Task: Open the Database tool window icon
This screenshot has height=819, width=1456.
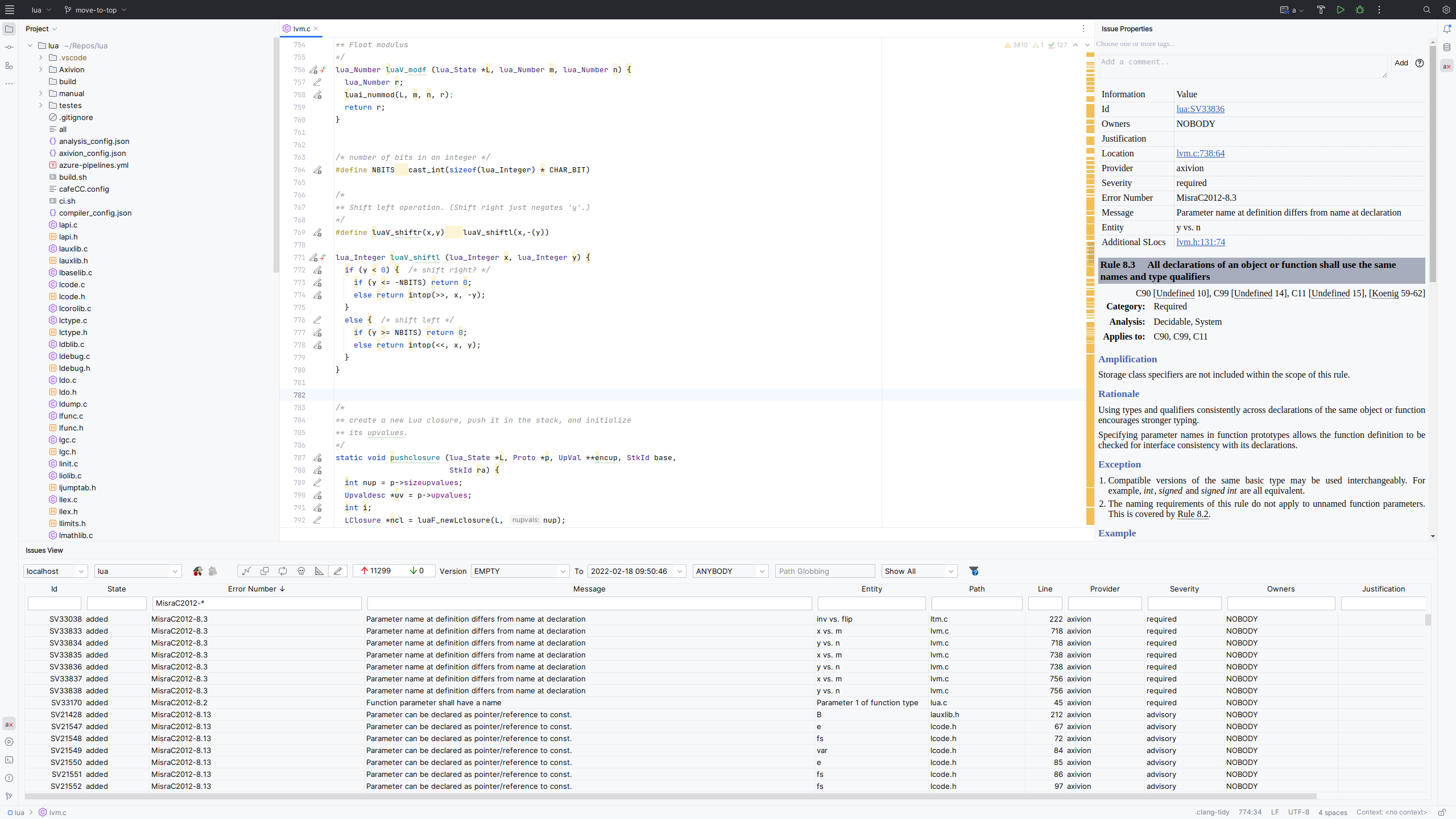Action: pyautogui.click(x=1447, y=48)
